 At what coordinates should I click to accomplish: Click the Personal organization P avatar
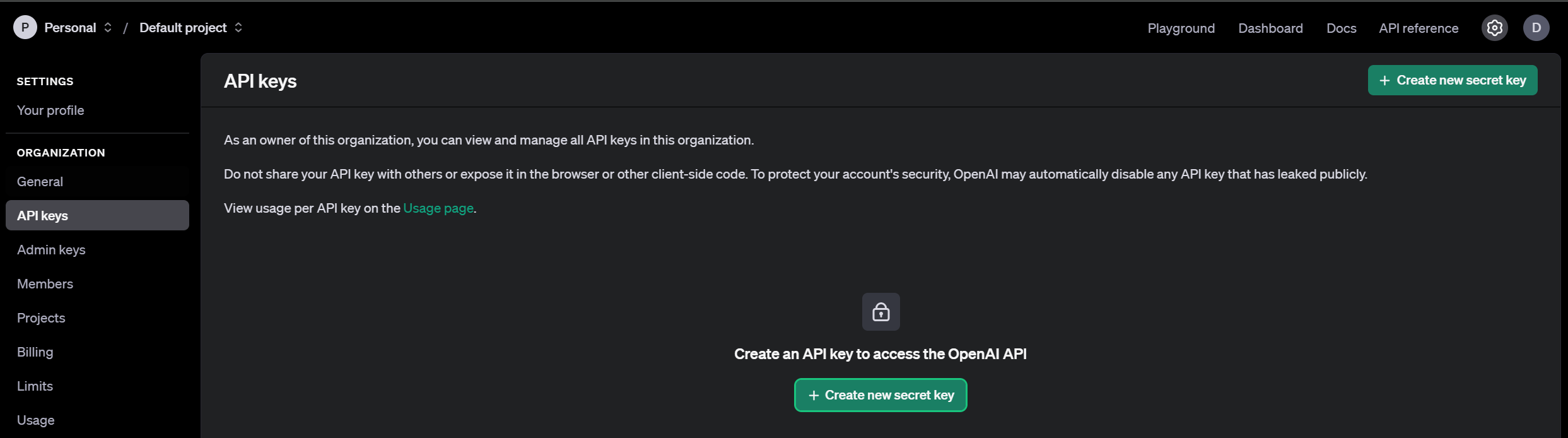coord(25,28)
